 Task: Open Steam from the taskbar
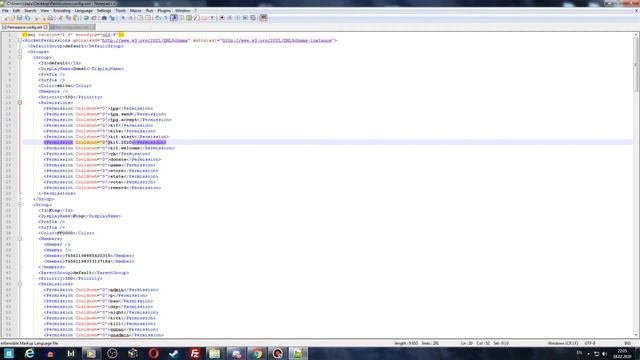point(174,353)
